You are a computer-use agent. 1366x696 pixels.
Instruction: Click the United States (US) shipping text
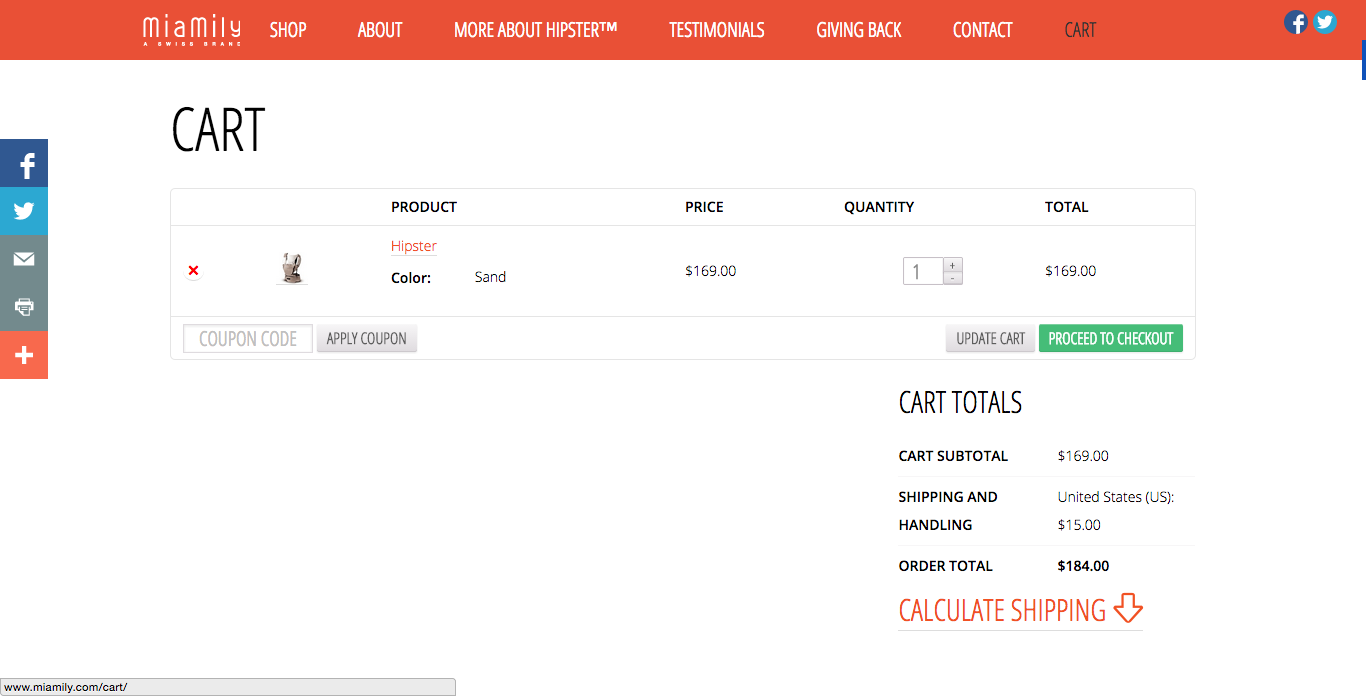1116,497
